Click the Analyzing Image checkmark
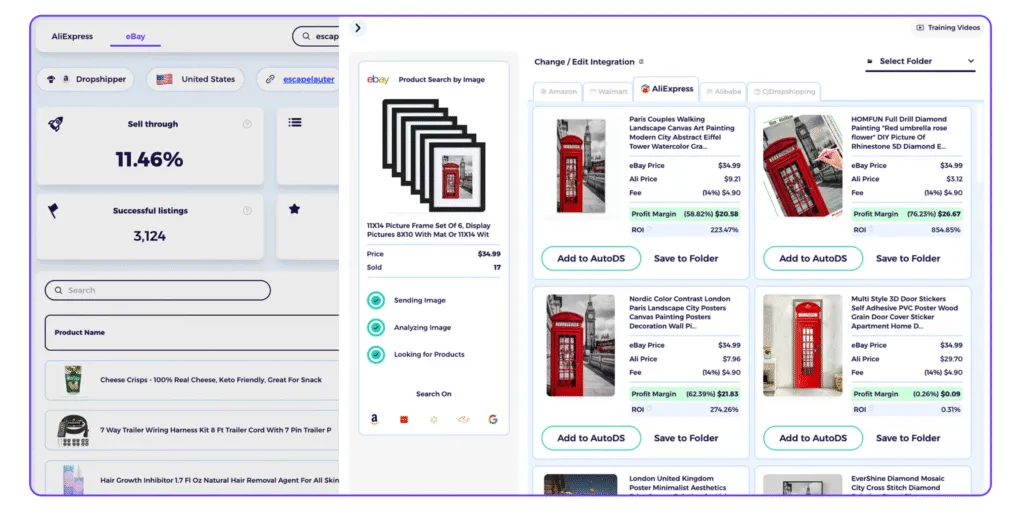The height and width of the screenshot is (518, 1024). click(x=376, y=327)
